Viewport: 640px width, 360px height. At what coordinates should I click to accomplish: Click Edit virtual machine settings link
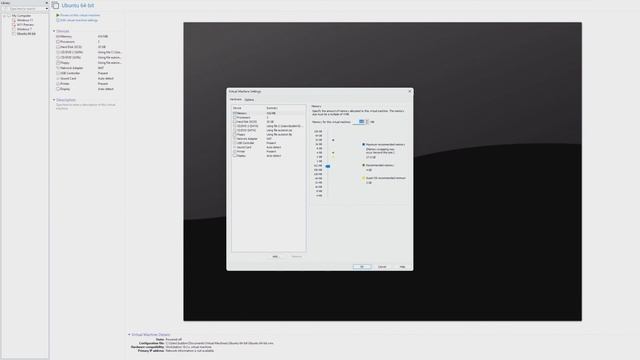coord(79,20)
